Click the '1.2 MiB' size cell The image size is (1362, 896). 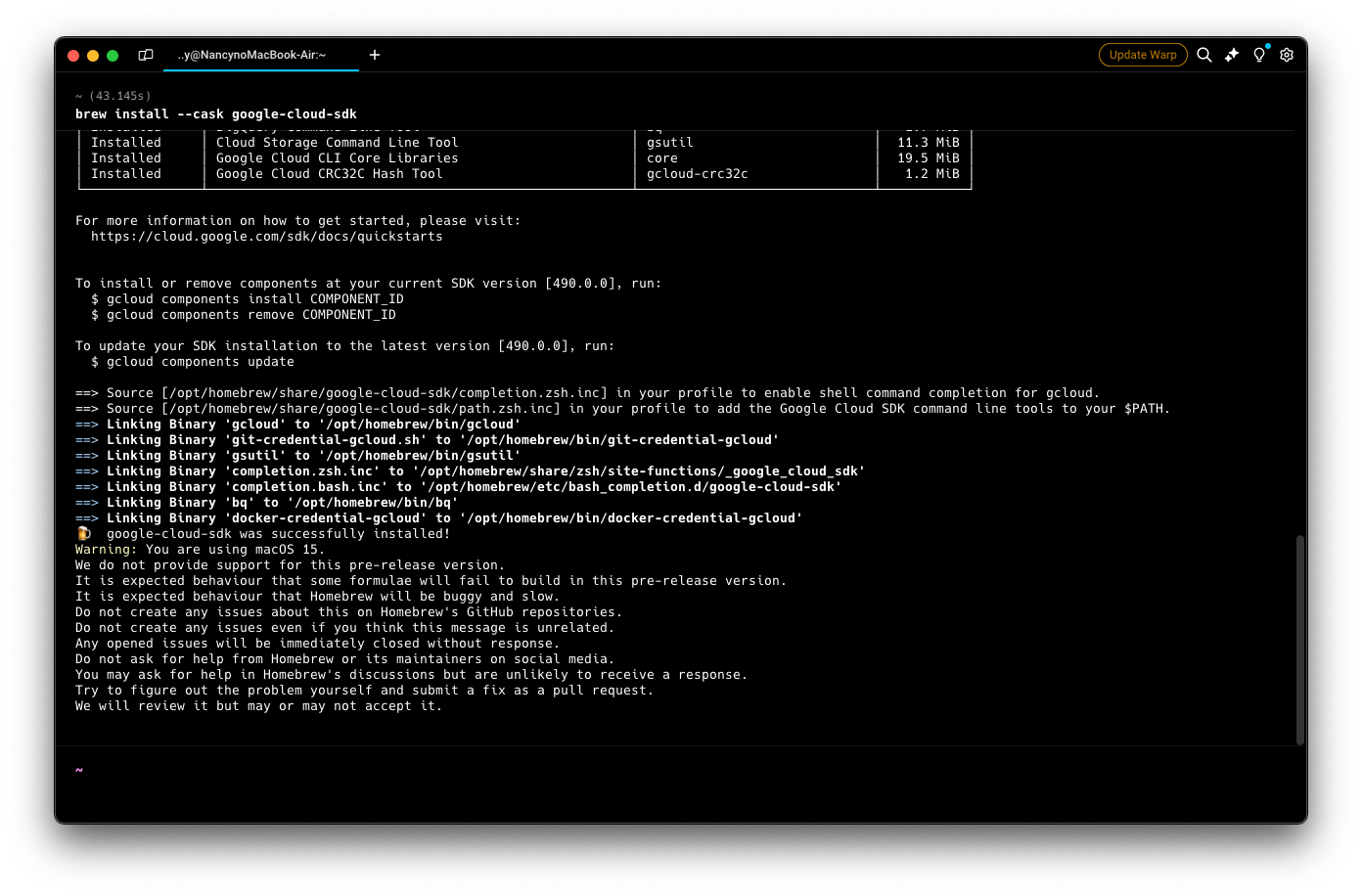[x=932, y=174]
